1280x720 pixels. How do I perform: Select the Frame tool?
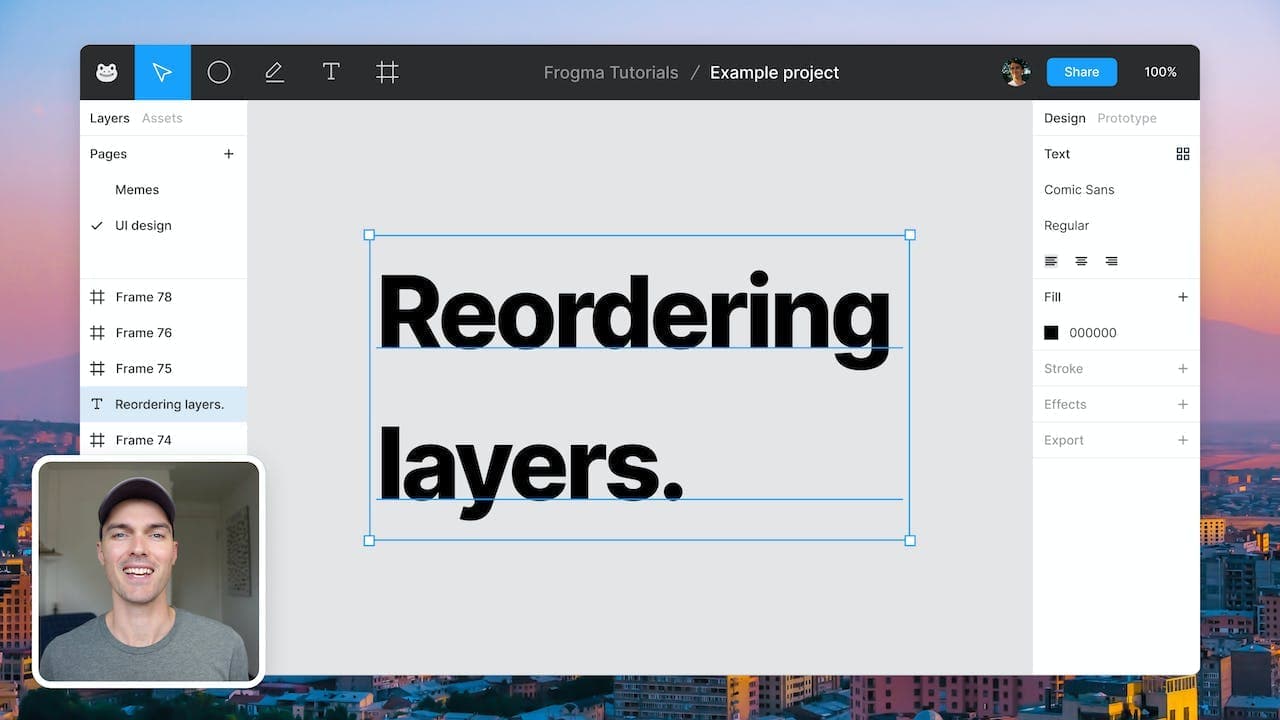(x=387, y=72)
